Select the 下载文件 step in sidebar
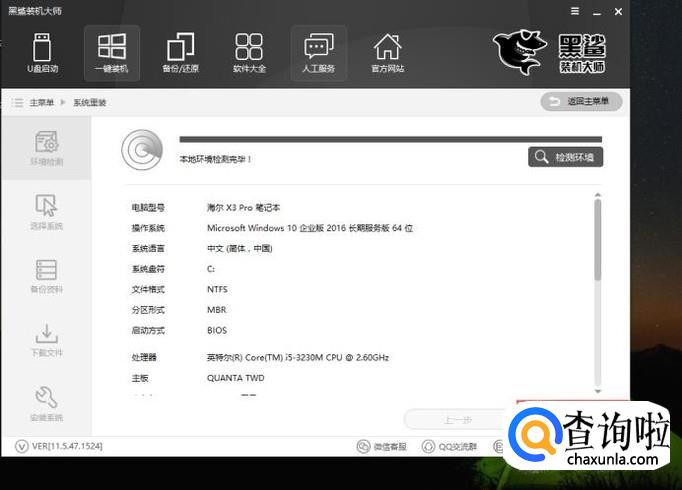The width and height of the screenshot is (682, 490). (46, 340)
